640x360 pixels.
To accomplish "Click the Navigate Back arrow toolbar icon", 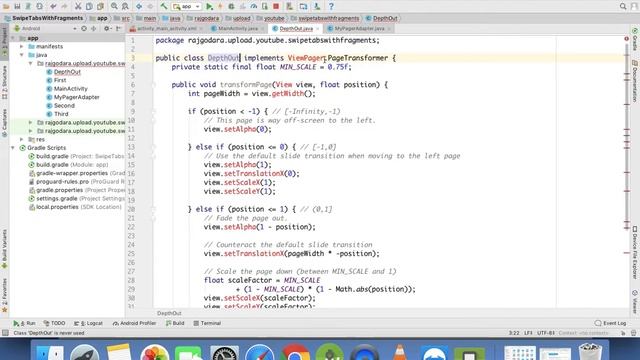I will (139, 6).
